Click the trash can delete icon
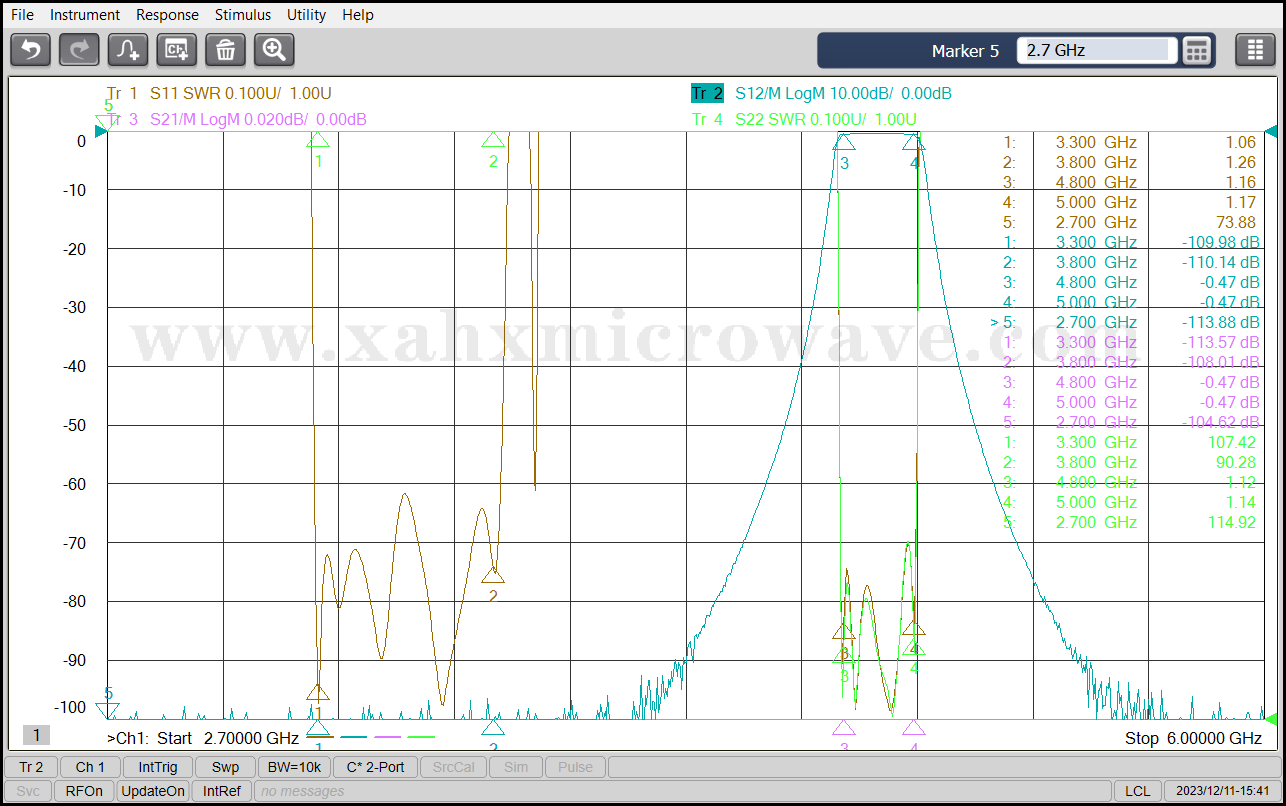 (x=225, y=50)
